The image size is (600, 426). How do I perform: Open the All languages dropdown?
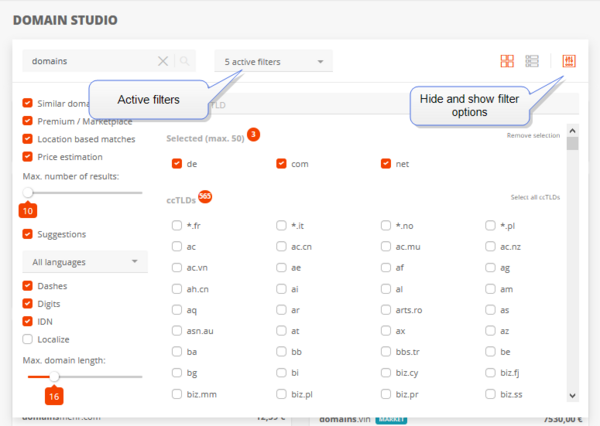click(x=85, y=262)
